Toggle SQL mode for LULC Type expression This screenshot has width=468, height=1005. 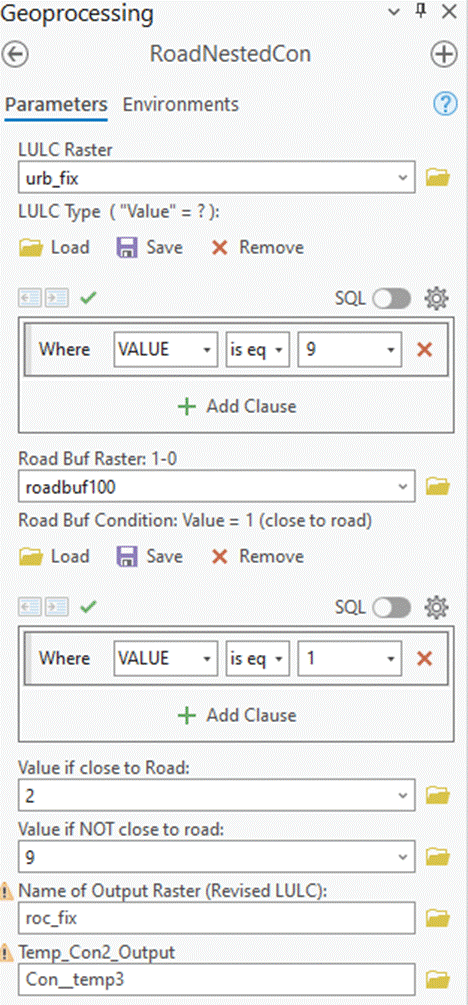pos(392,298)
